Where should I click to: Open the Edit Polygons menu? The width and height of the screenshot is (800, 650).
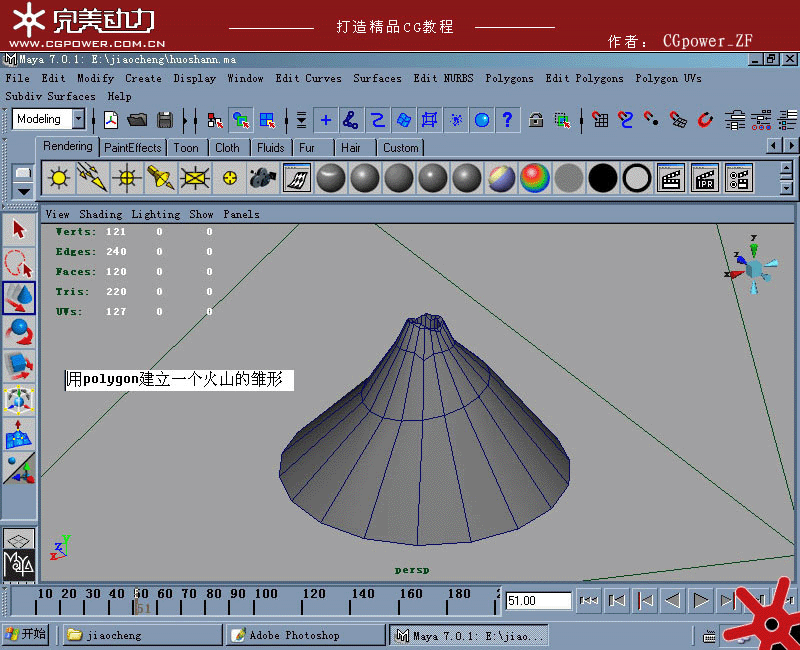(584, 78)
